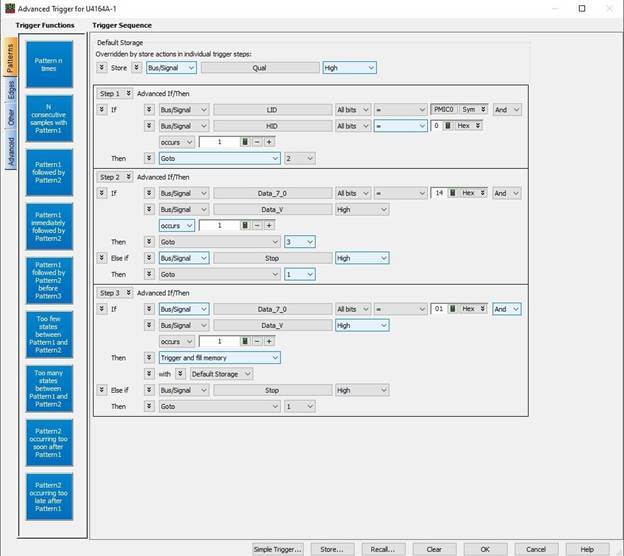Pick 'Pattern1 followed by Pattern2' function tile
Viewport: 624px width, 556px height.
(x=49, y=172)
